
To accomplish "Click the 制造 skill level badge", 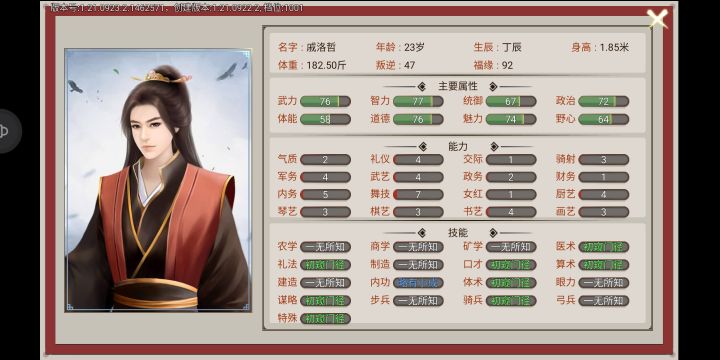I will [418, 265].
